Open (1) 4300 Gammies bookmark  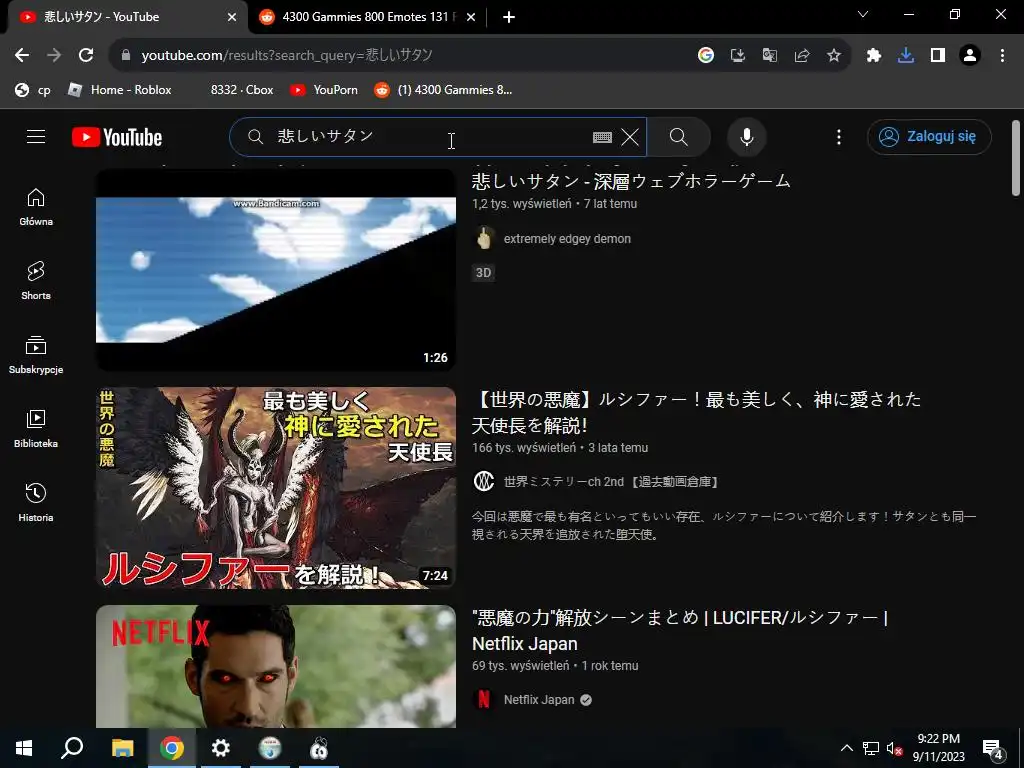[x=443, y=90]
